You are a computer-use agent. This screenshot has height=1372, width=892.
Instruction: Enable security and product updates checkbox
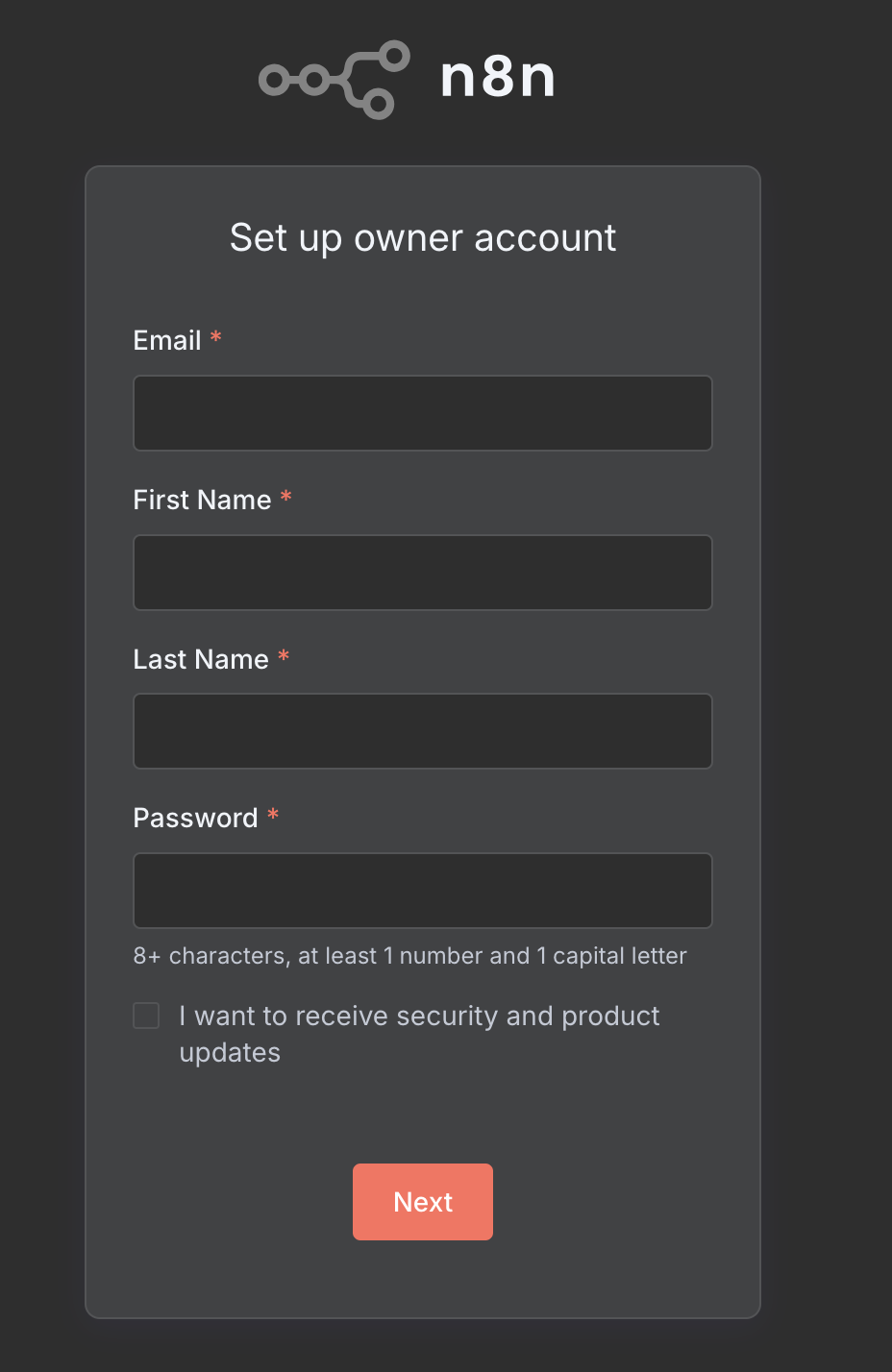click(146, 1016)
